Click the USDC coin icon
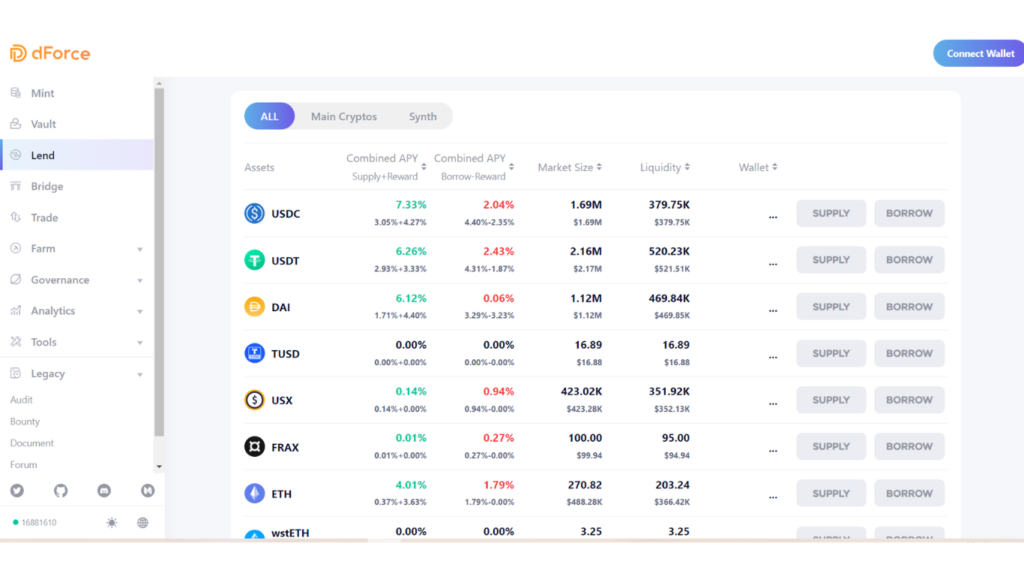The width and height of the screenshot is (1024, 576). click(x=255, y=214)
